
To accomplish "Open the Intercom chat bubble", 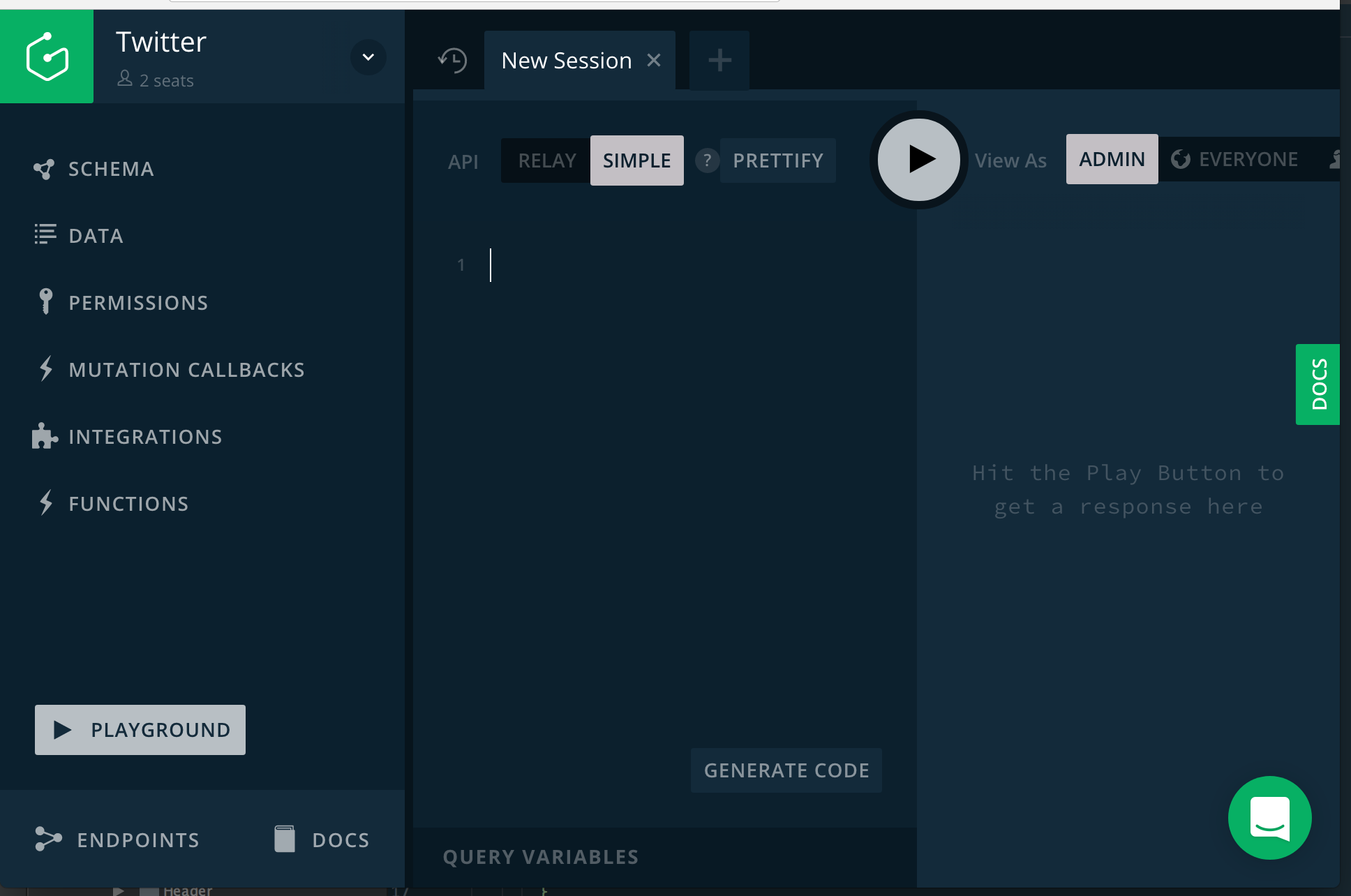I will 1269,818.
